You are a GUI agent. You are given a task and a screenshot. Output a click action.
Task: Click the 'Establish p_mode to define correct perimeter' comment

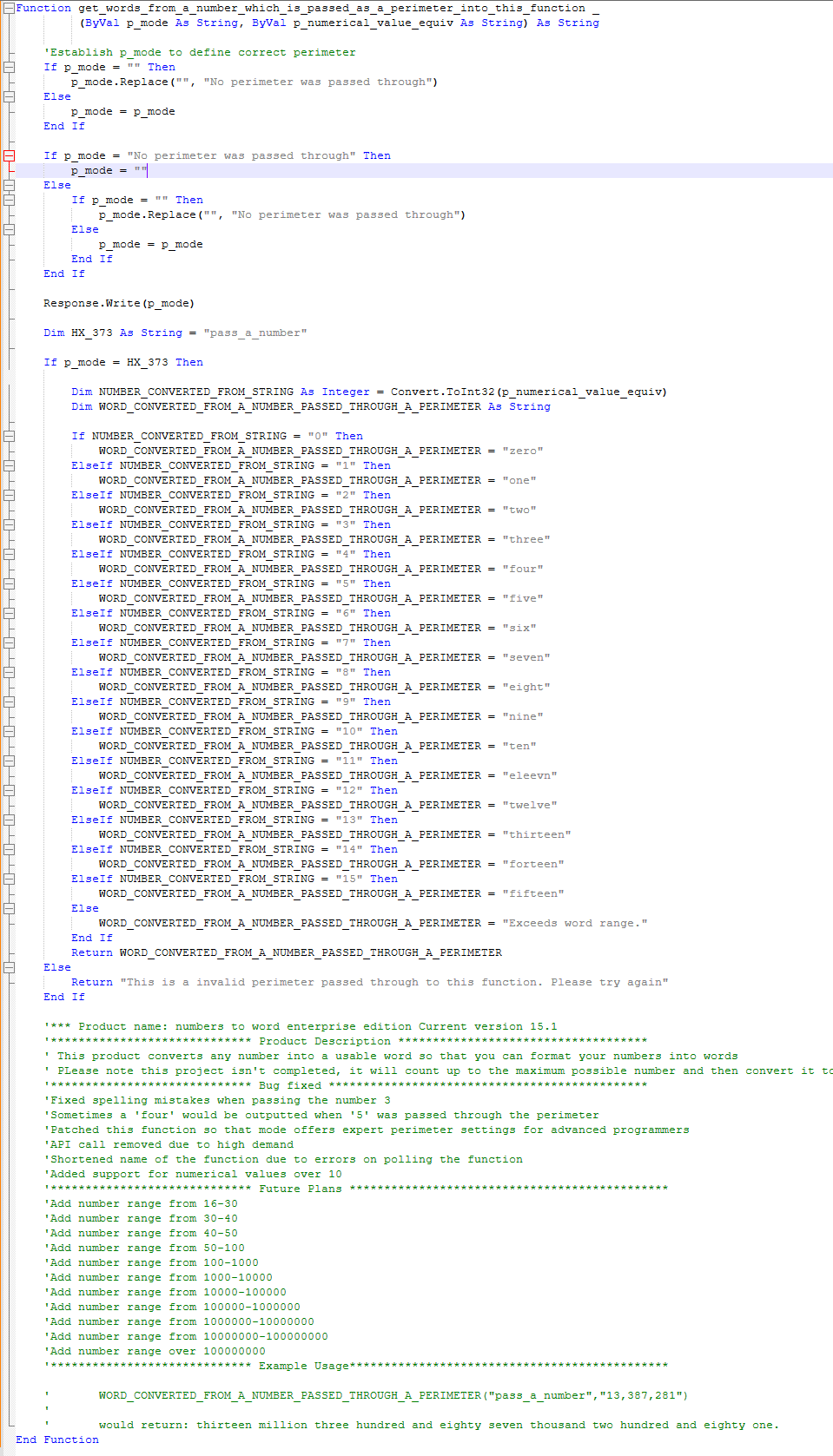(200, 52)
